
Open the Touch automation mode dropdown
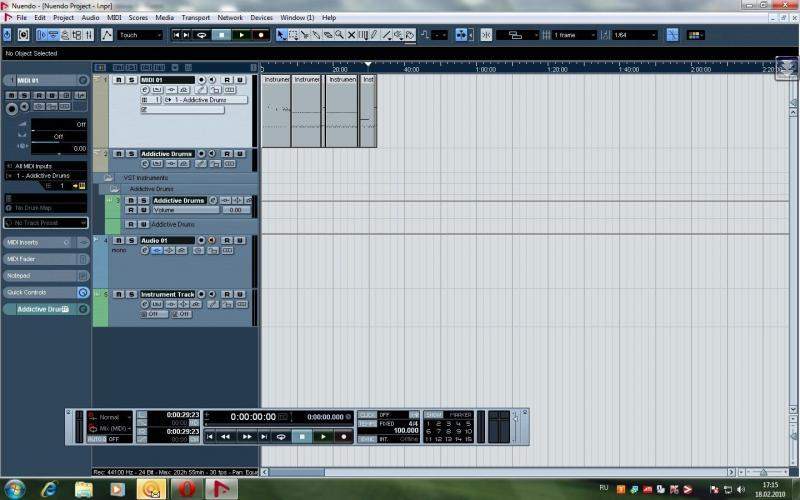click(x=139, y=35)
